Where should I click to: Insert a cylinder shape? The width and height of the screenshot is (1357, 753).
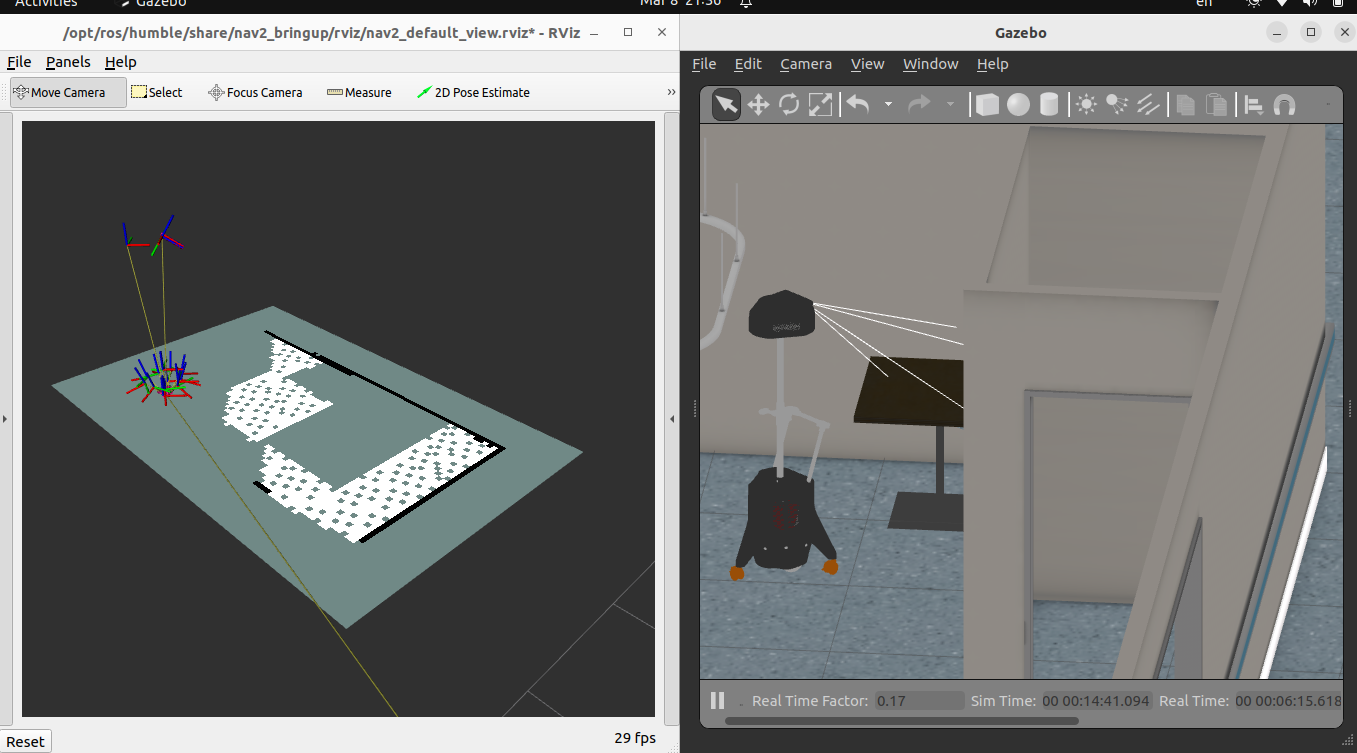click(x=1049, y=105)
